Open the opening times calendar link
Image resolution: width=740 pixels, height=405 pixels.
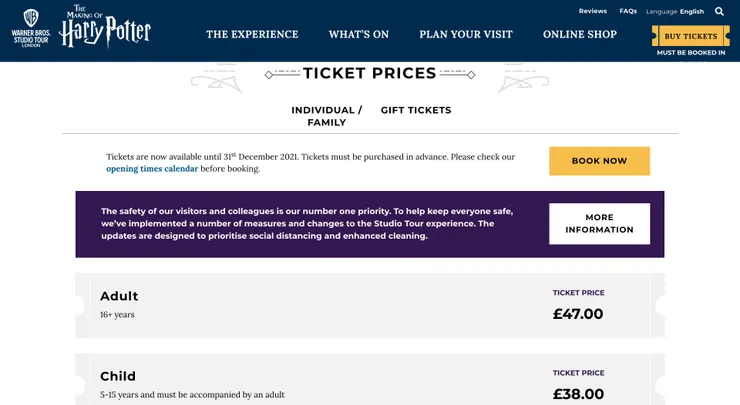point(152,169)
